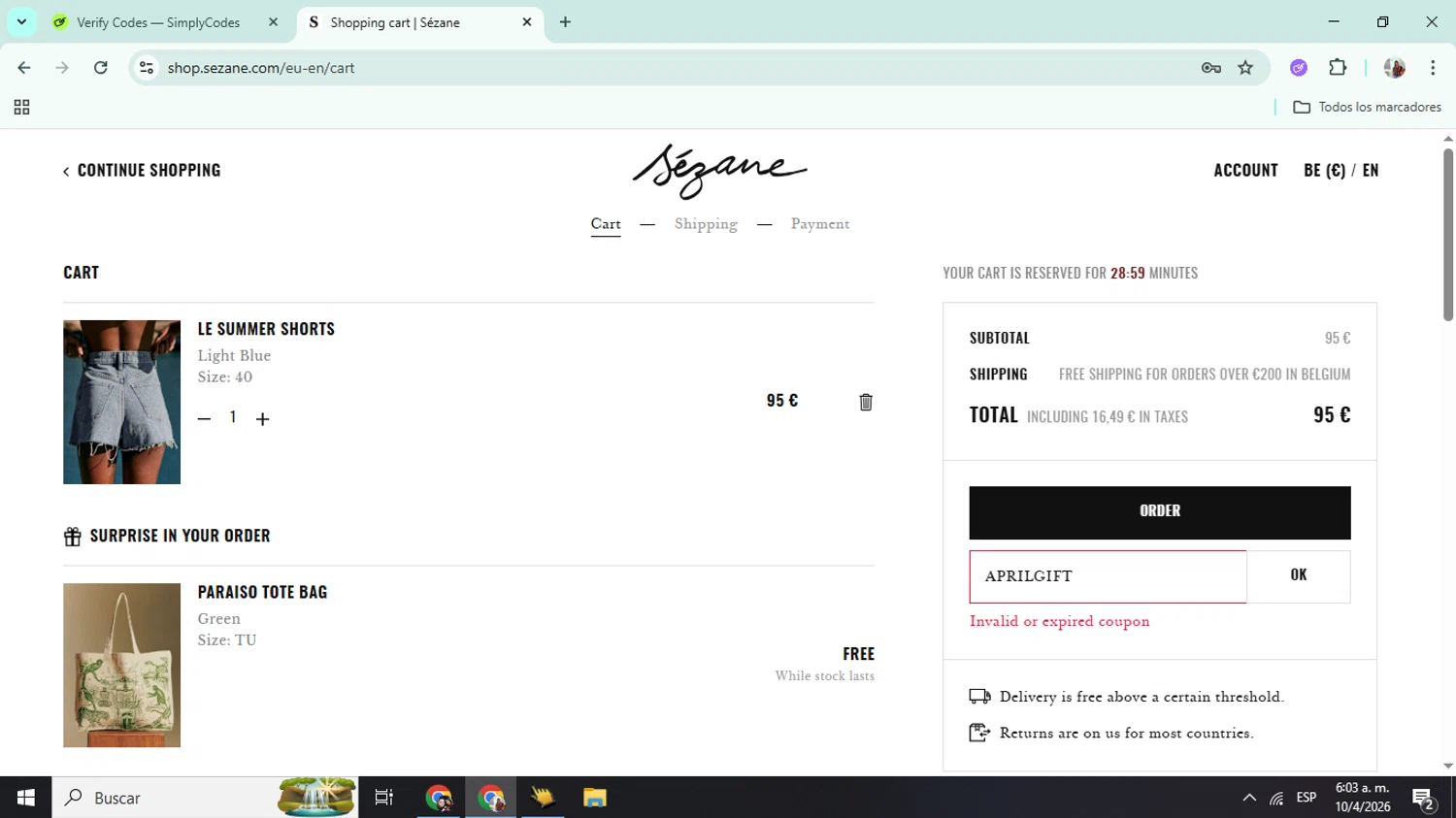Switch to Verify Codes SimplyCodes tab

coord(157,22)
